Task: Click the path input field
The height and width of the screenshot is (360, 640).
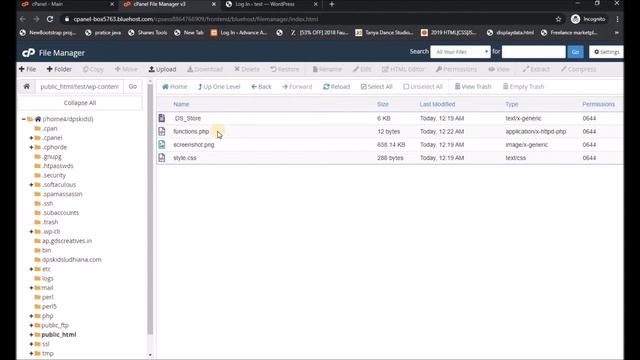Action: (79, 87)
